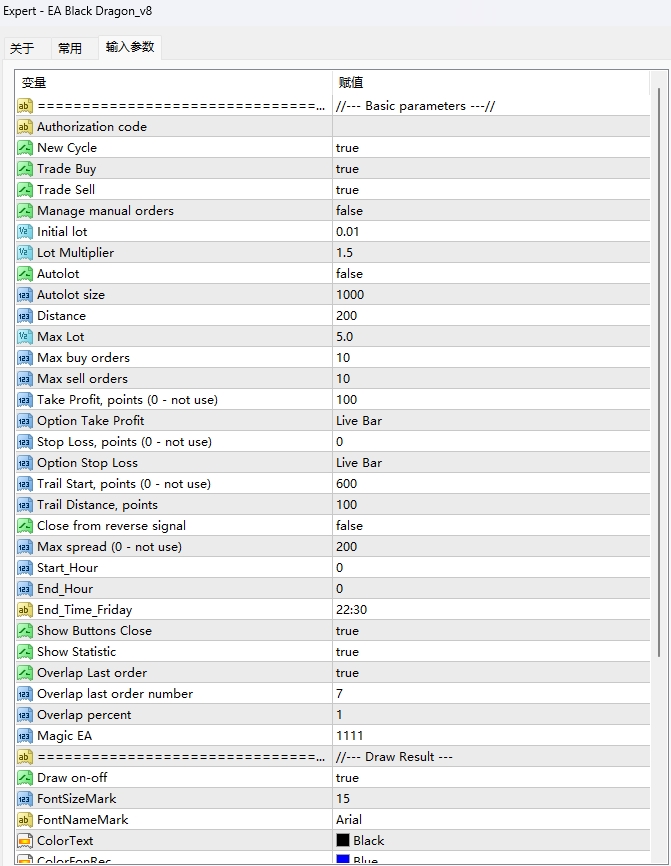
Task: Click the color-type icon beside ColorText
Action: pos(25,841)
